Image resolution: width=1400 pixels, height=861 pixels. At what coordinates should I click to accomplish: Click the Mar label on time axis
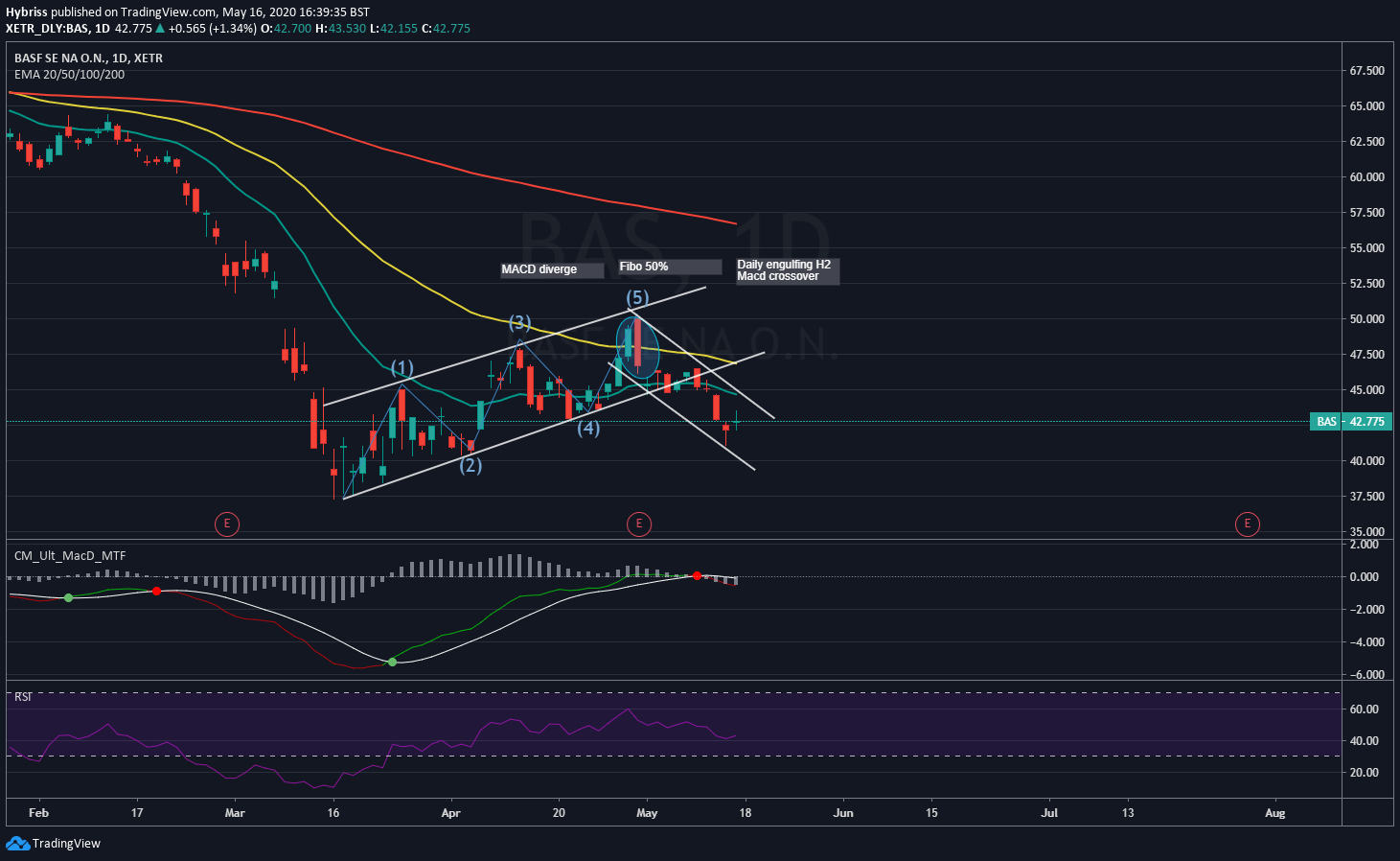click(235, 813)
